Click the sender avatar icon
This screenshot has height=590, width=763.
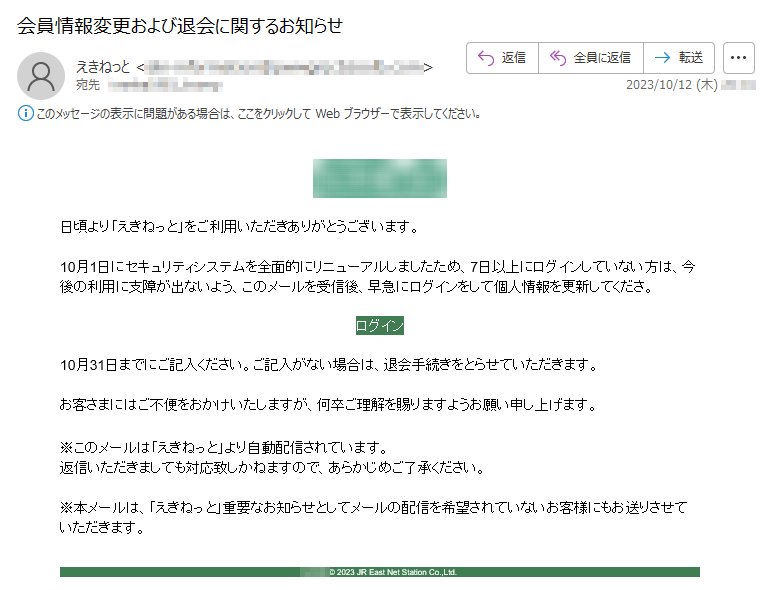click(x=41, y=76)
